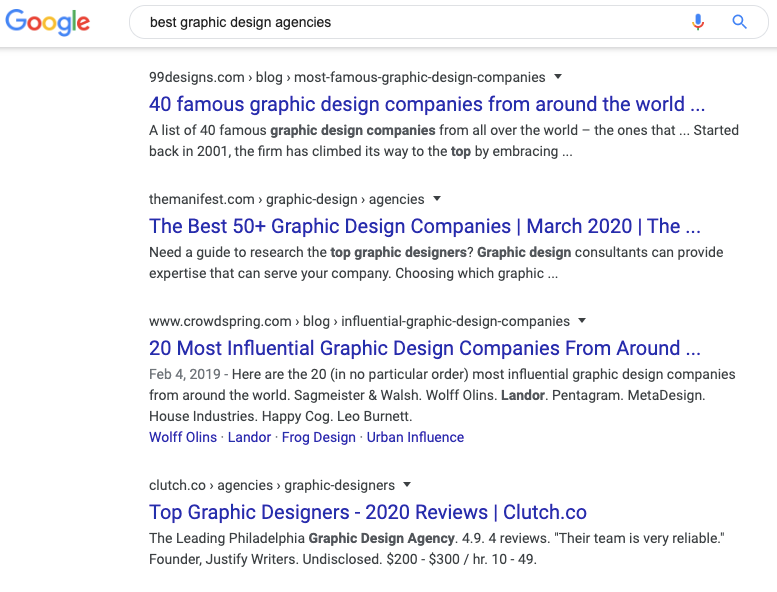Open '40 famous graphic design companies' result

pos(427,105)
